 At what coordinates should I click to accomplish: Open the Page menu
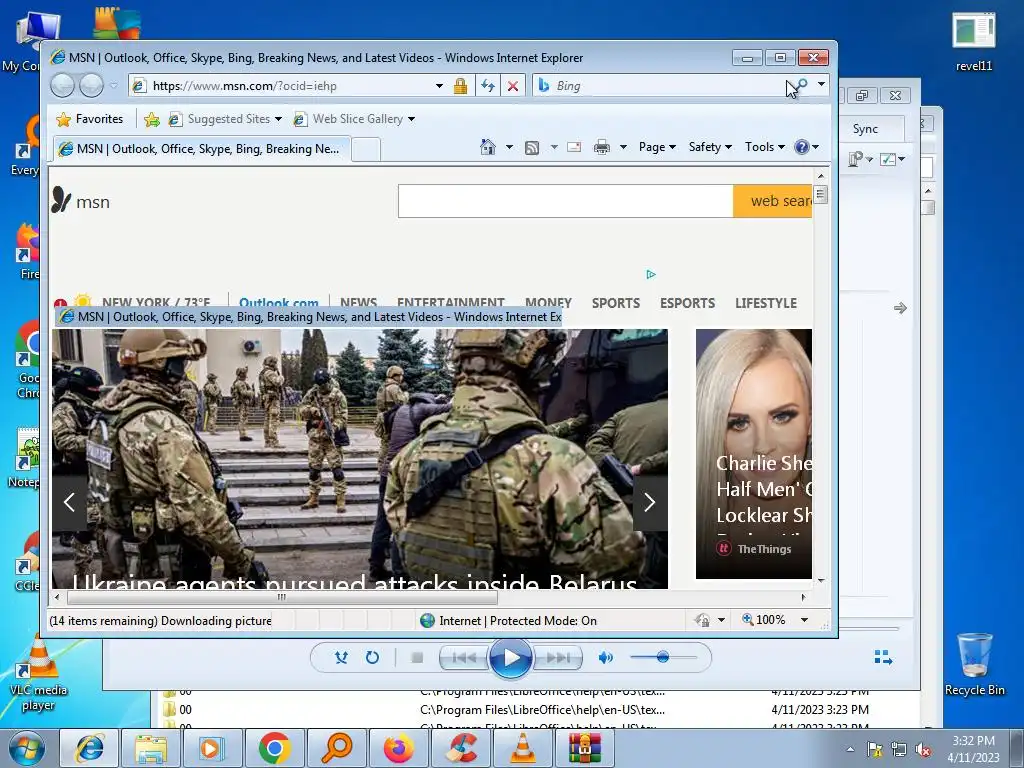pyautogui.click(x=657, y=147)
